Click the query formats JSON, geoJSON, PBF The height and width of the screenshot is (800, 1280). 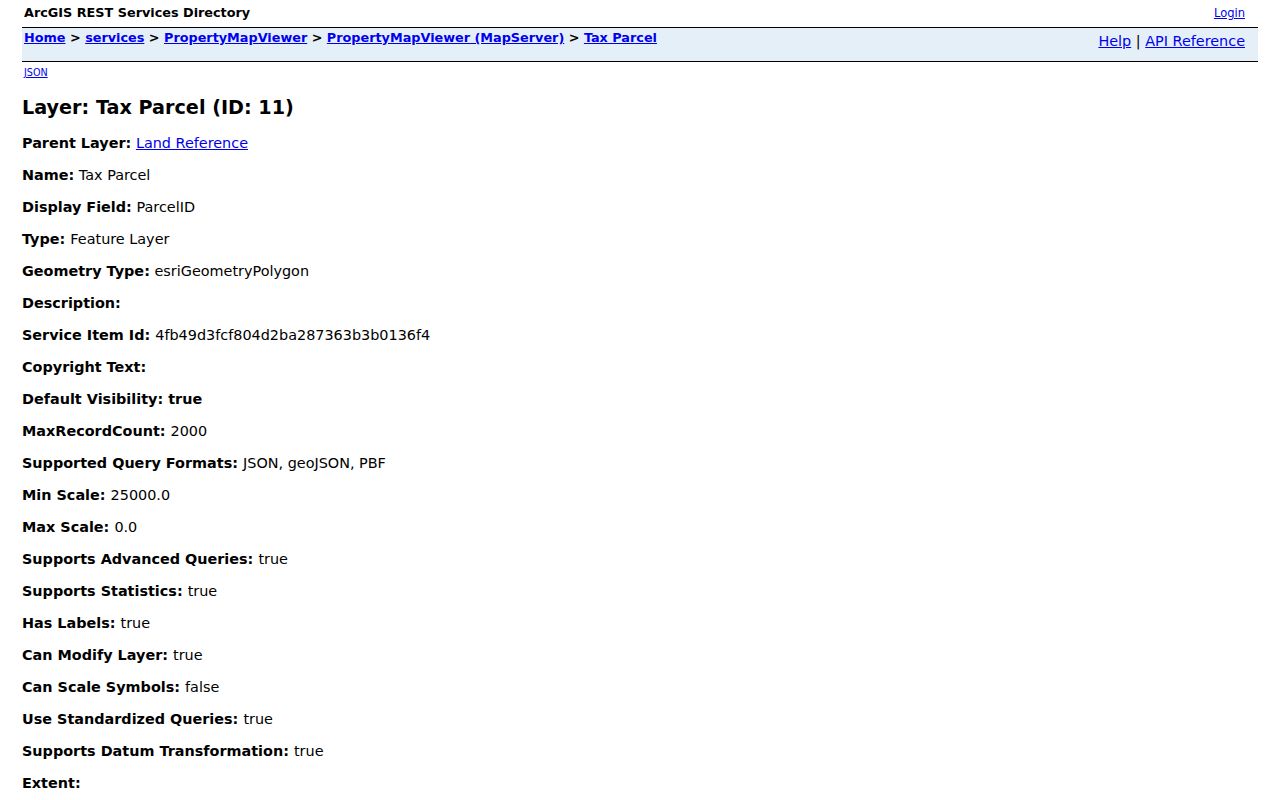[314, 463]
